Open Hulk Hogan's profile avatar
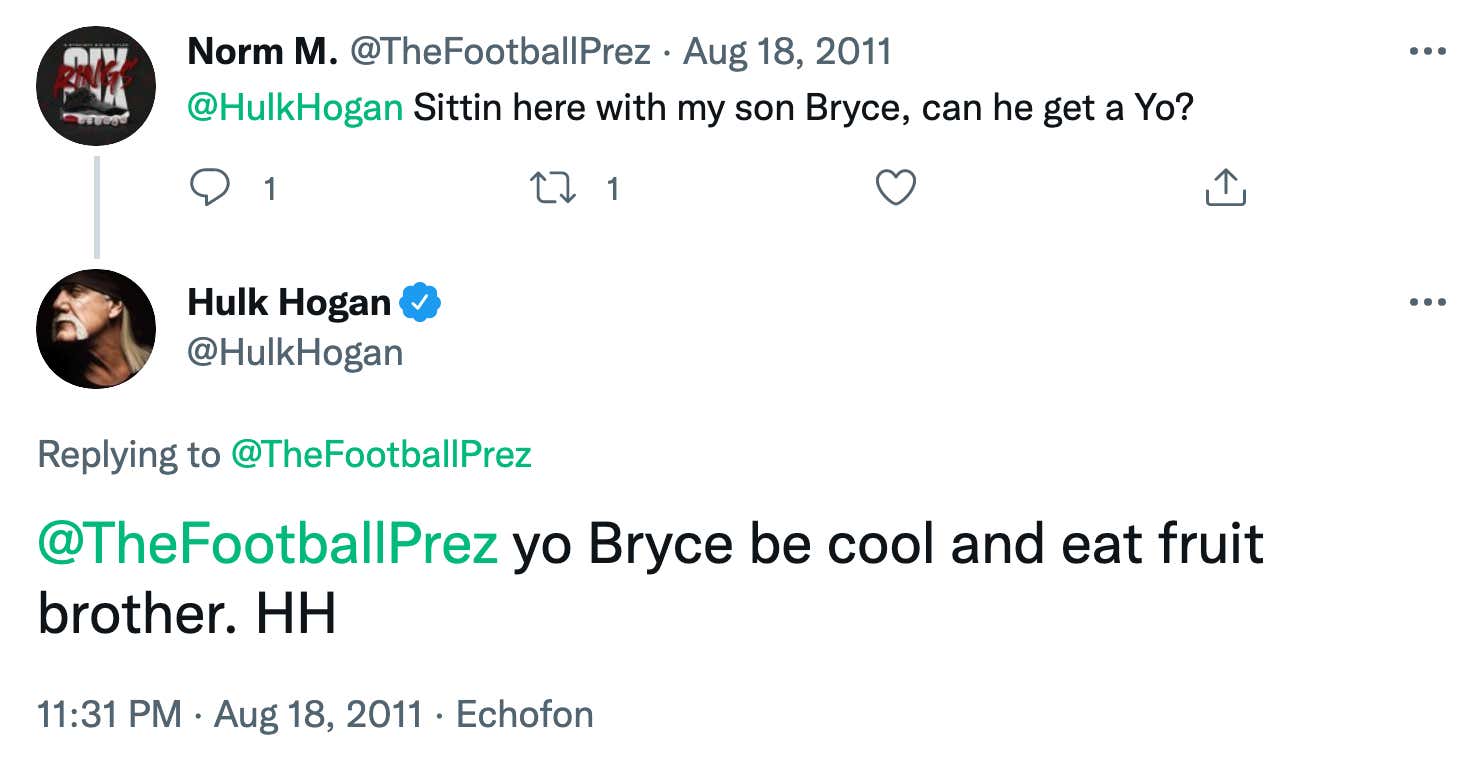Image resolution: width=1484 pixels, height=770 pixels. pos(96,328)
